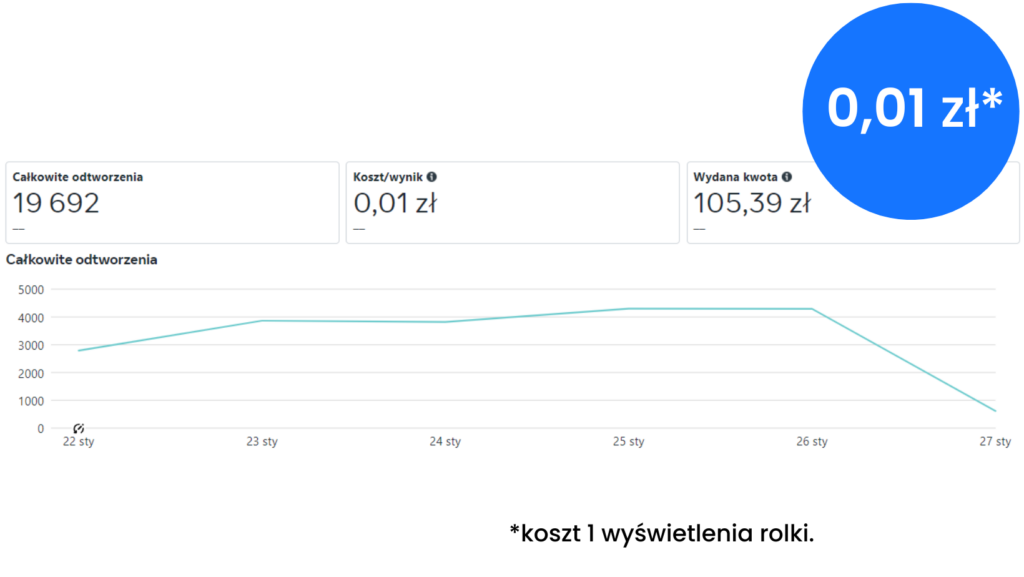Select the 23 sty date on chart axis
Image resolution: width=1024 pixels, height=577 pixels.
click(x=262, y=441)
